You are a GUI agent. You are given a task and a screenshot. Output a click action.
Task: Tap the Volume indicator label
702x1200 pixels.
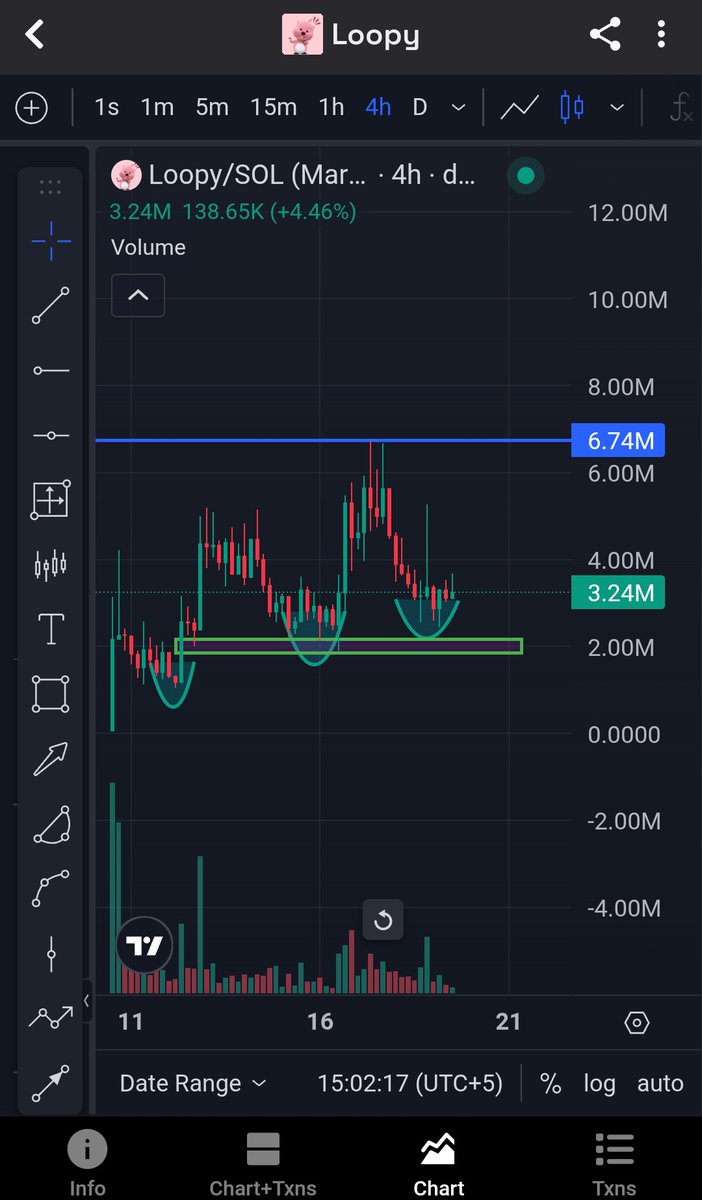coord(148,247)
